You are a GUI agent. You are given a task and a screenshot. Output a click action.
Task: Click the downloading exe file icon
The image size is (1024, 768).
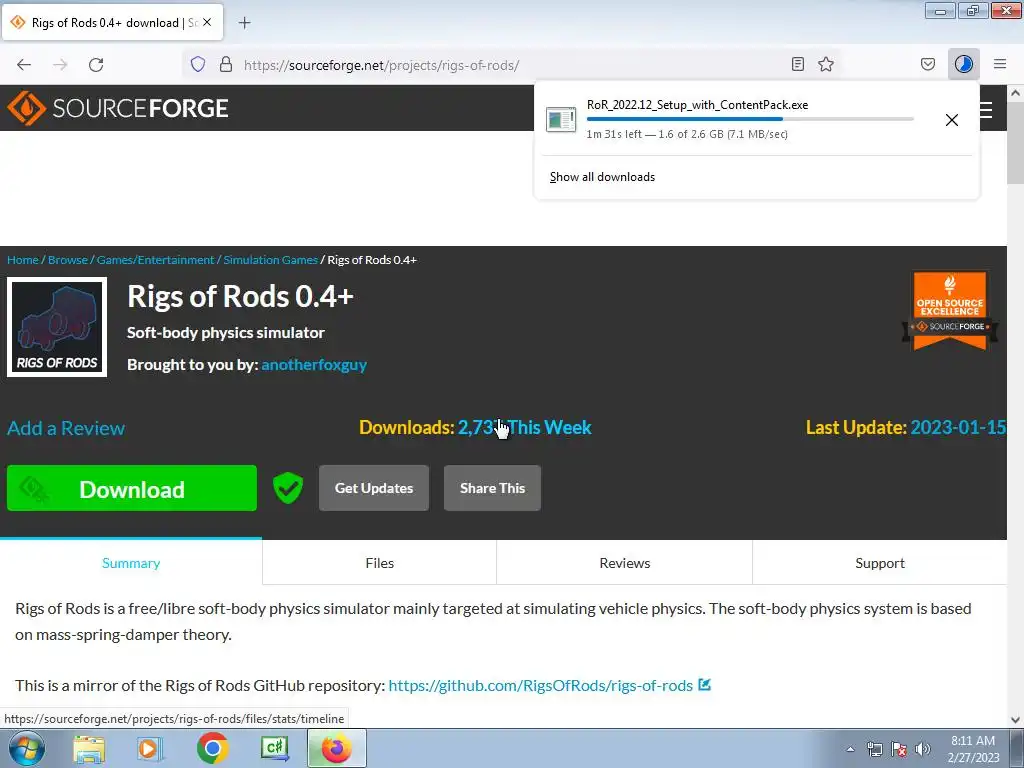click(561, 120)
